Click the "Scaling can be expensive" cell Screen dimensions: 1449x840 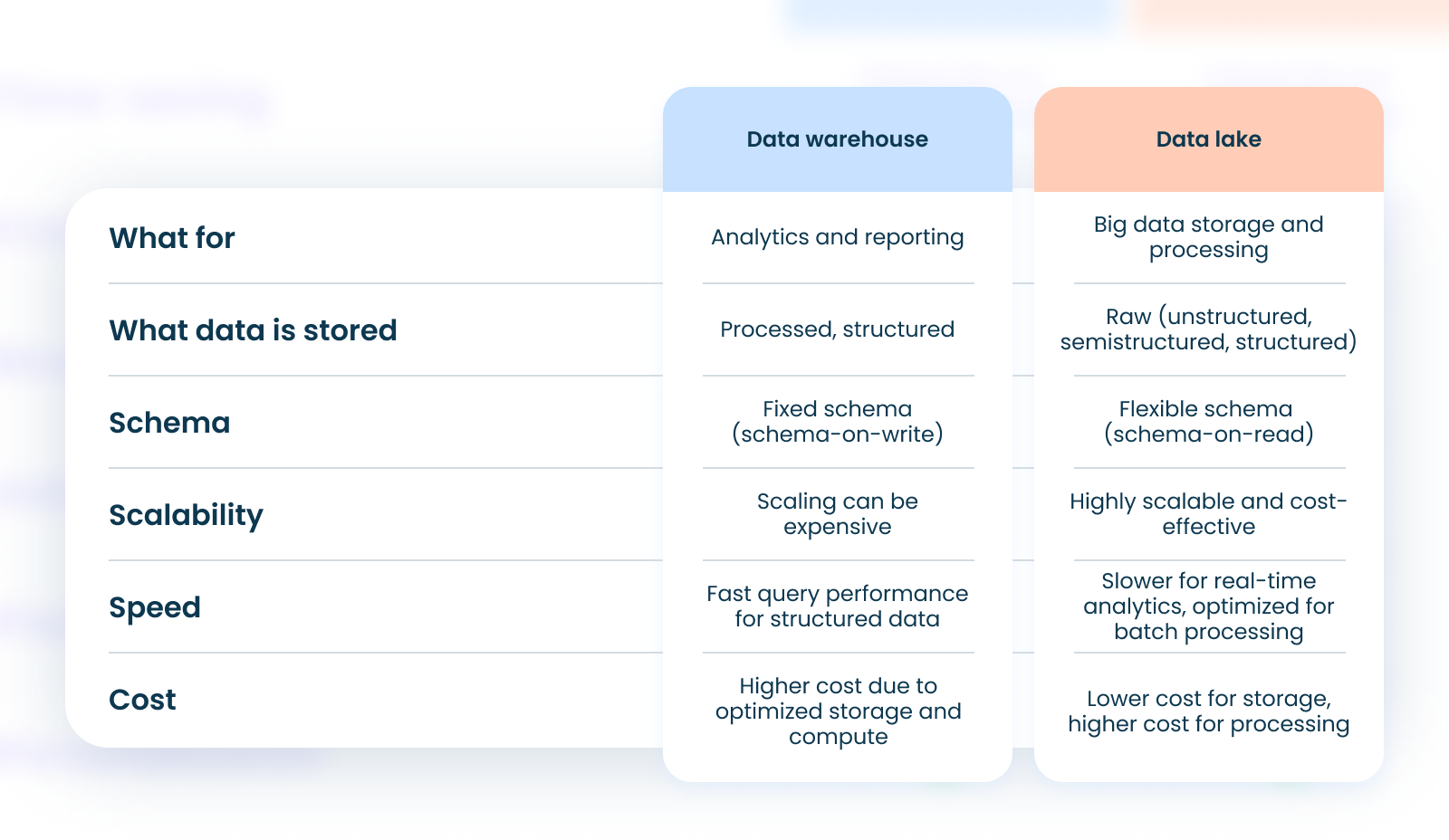[837, 514]
